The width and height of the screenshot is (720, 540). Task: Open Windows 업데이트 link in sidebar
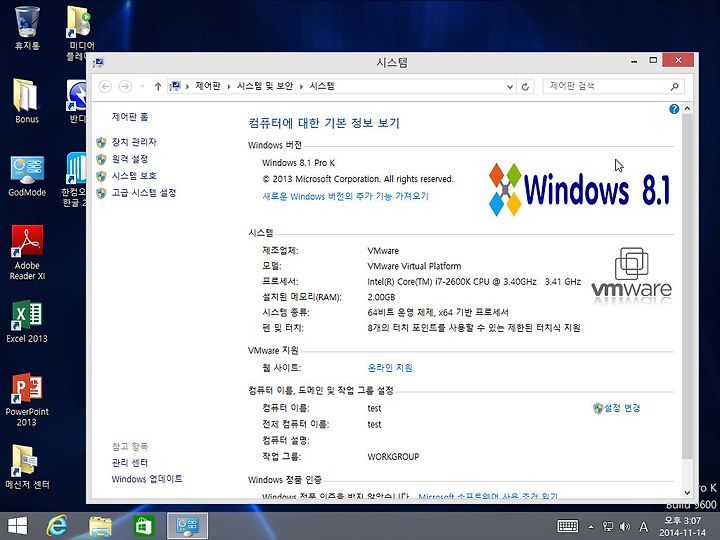click(x=146, y=479)
